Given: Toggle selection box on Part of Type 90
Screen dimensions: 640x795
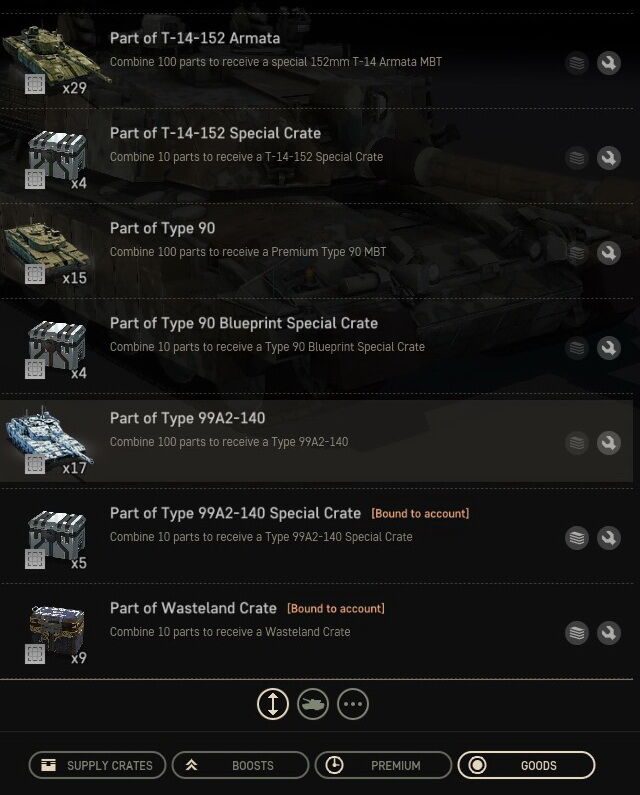Looking at the screenshot, I should (x=35, y=274).
